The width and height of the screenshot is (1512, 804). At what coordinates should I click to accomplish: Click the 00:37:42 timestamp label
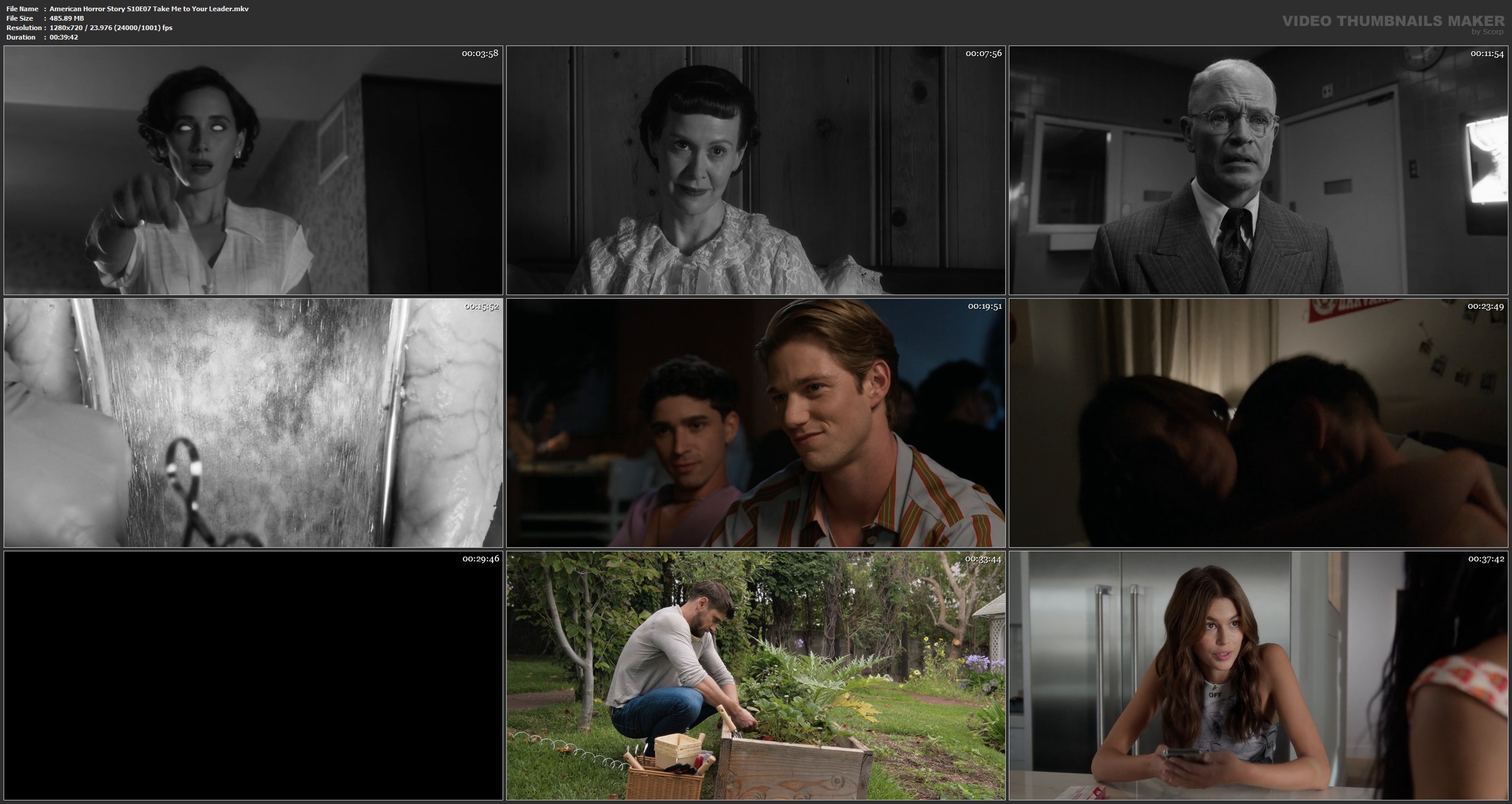(1486, 559)
